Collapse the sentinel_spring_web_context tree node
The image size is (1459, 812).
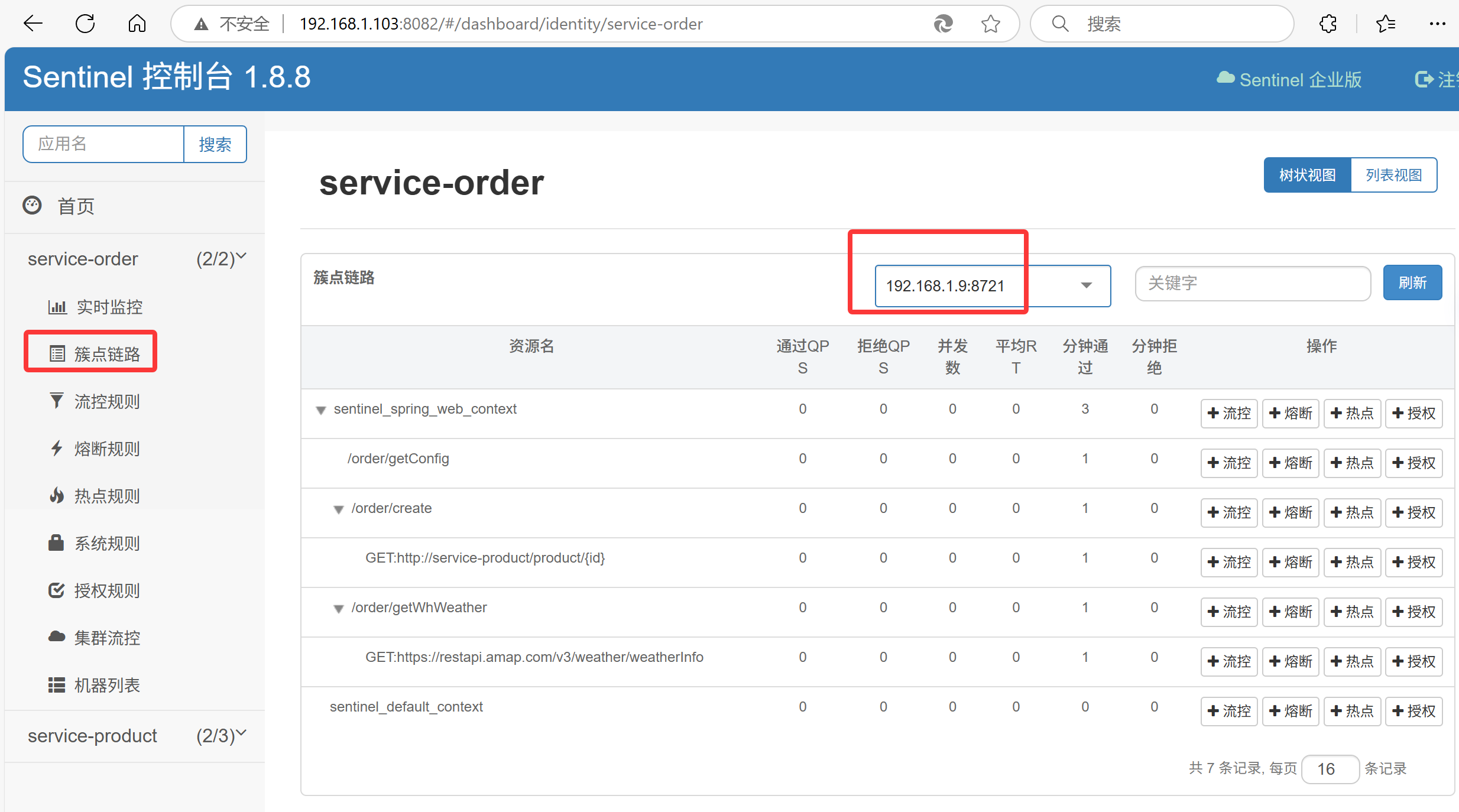coord(321,410)
